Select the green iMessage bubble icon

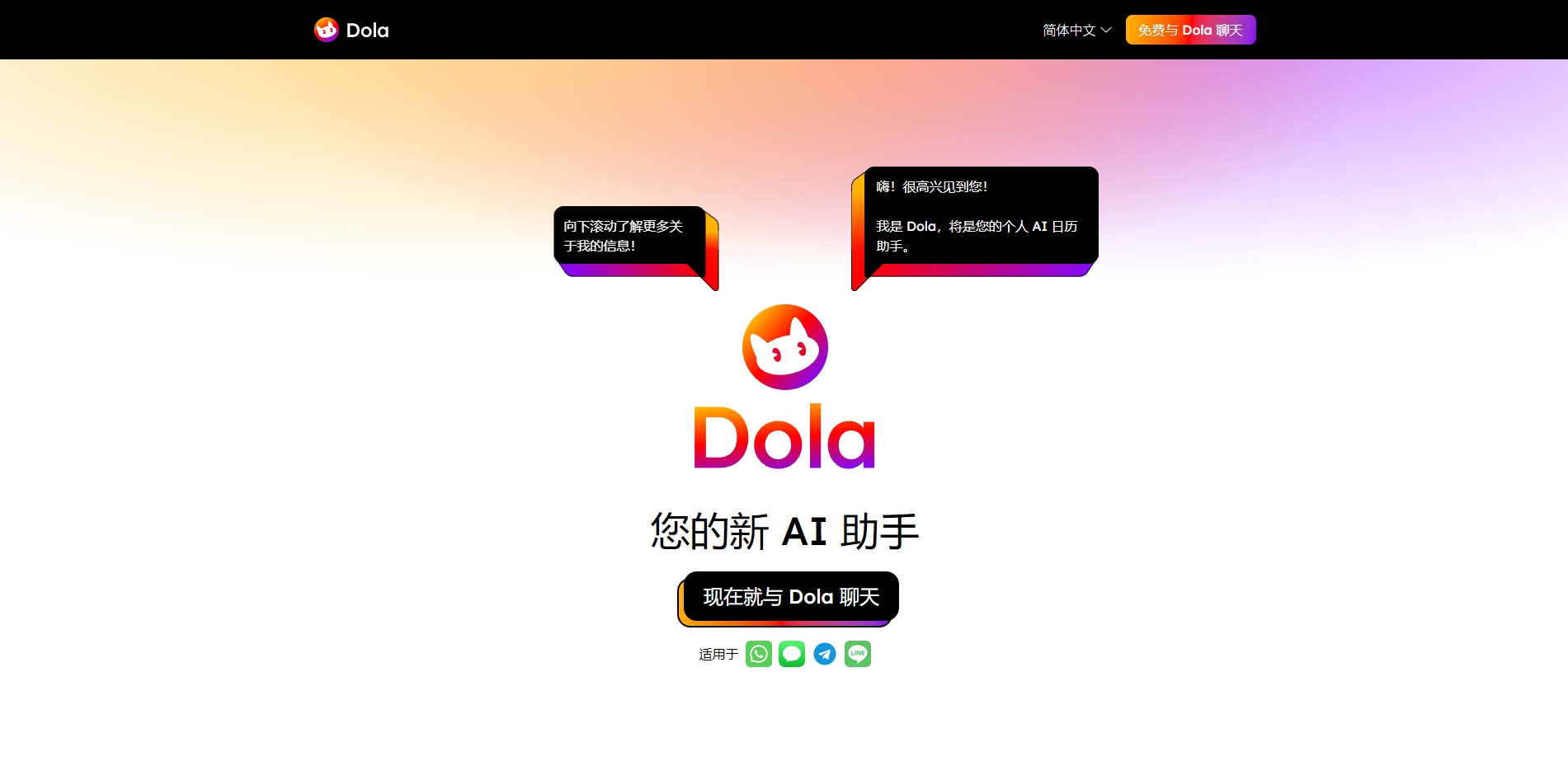tap(792, 654)
